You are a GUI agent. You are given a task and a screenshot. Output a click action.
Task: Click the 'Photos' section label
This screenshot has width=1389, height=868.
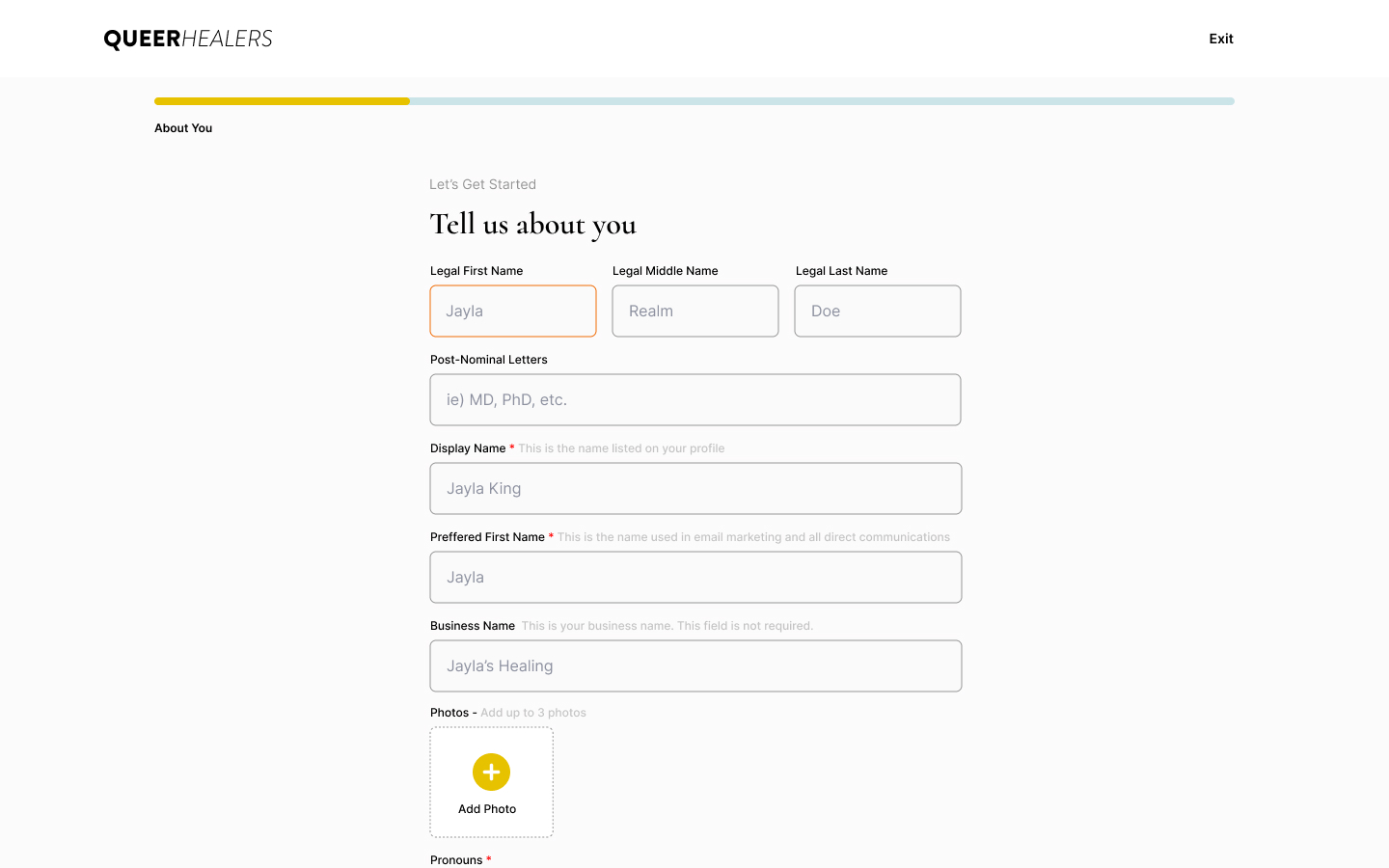(x=449, y=713)
